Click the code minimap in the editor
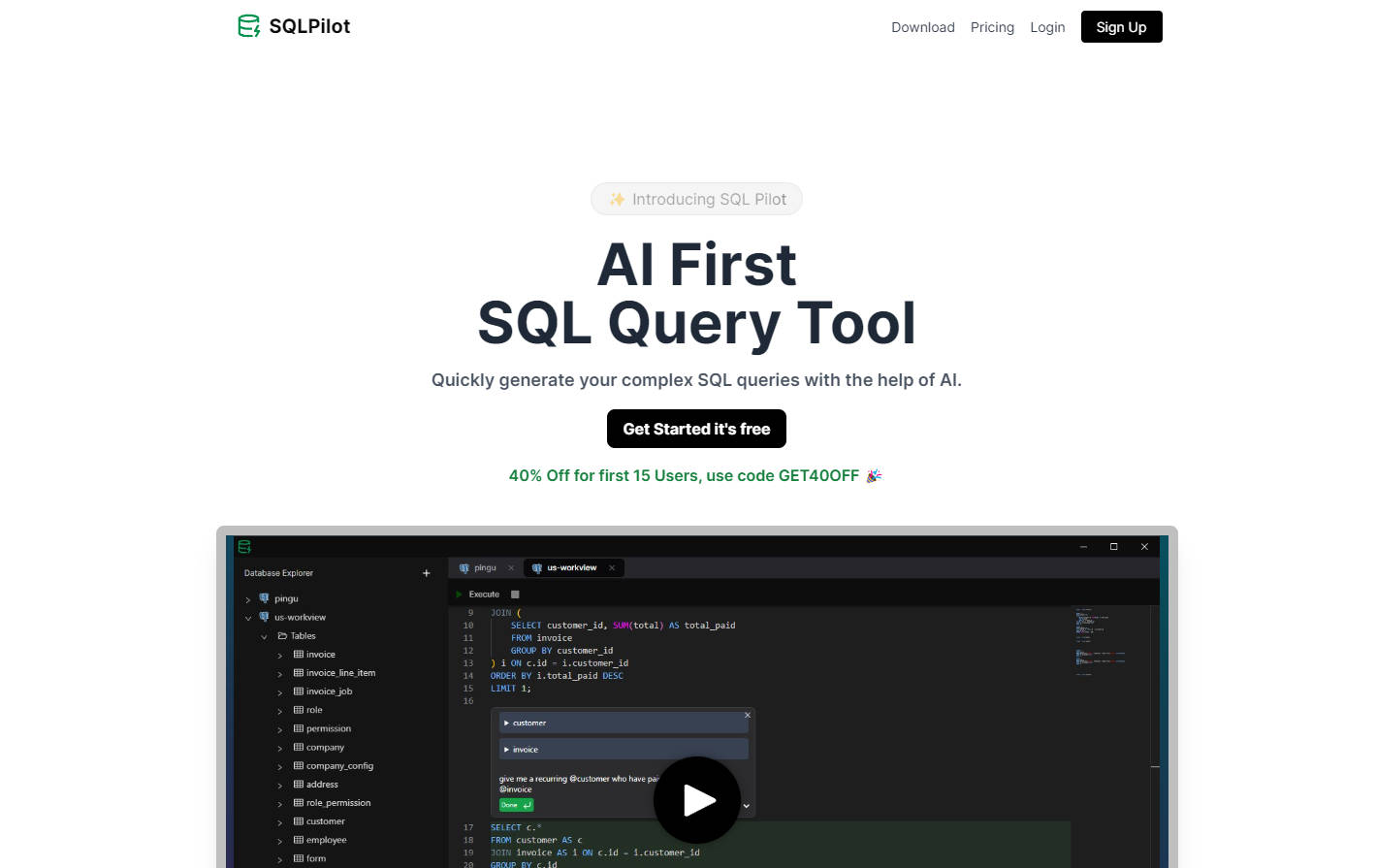Screen dimensions: 1376x868 tap(1101, 642)
